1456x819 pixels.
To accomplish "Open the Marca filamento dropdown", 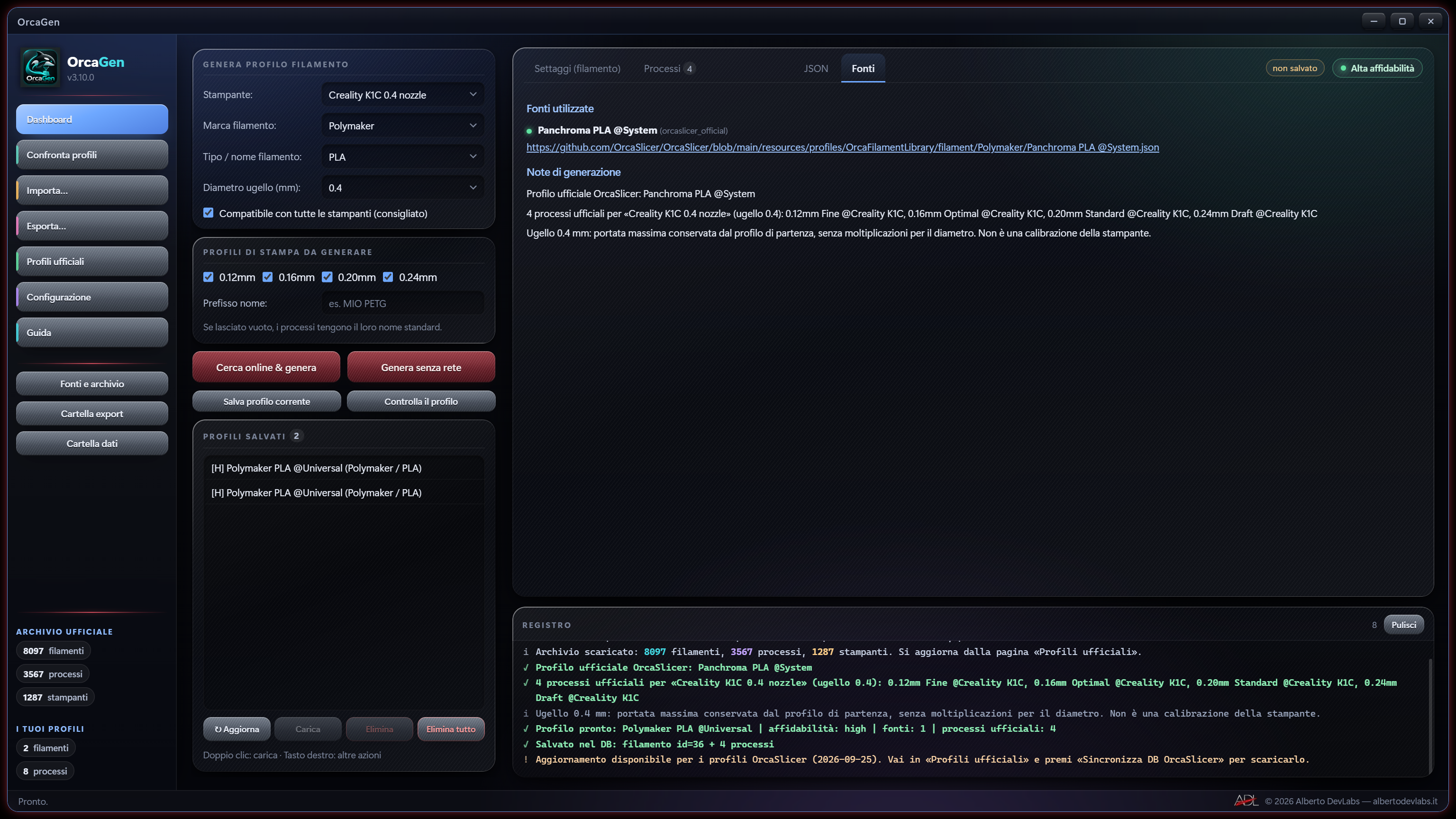I will coord(402,126).
